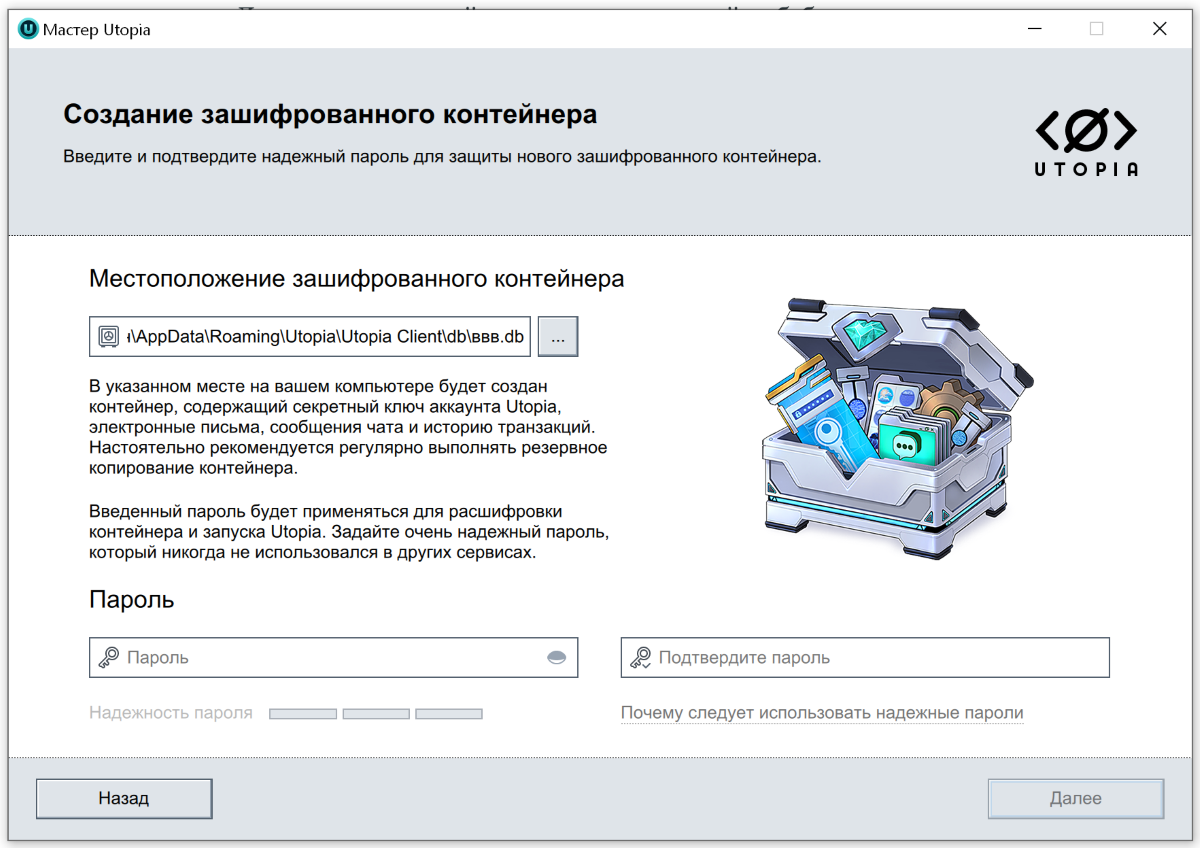This screenshot has width=1200, height=848.
Task: Click the Utopia app icon in title bar
Action: [29, 29]
